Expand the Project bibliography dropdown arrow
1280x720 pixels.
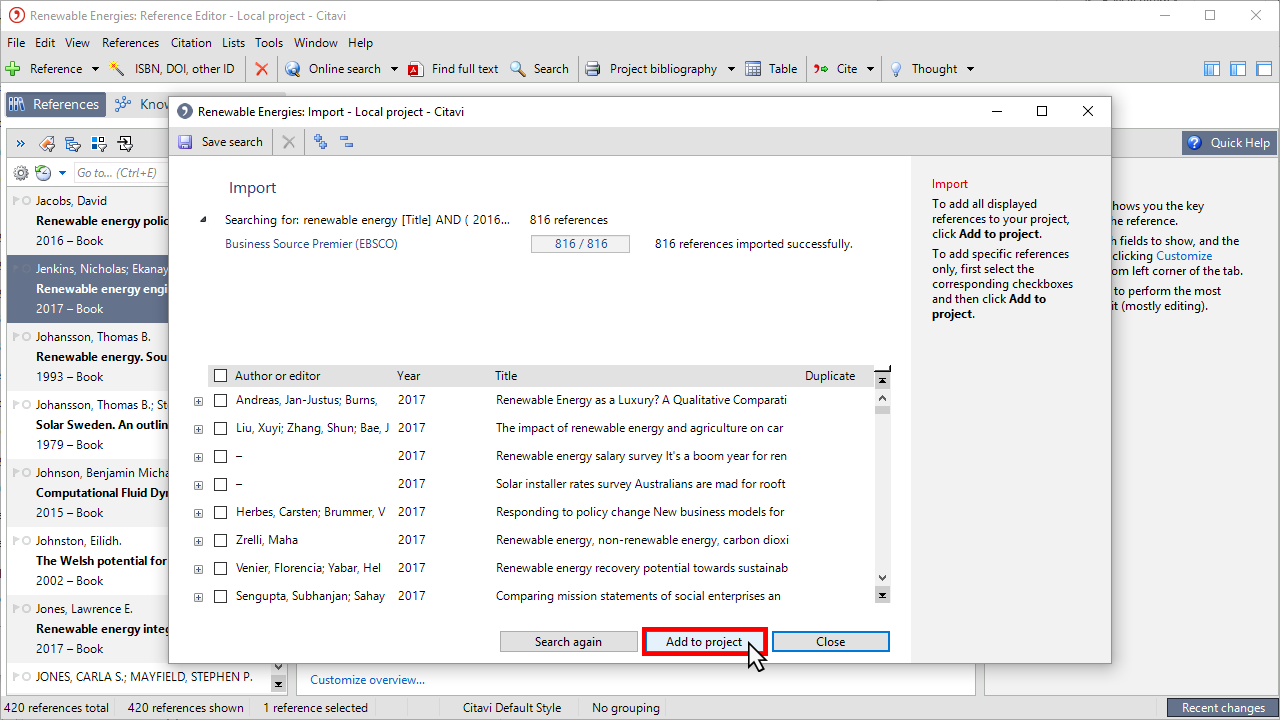coord(731,69)
